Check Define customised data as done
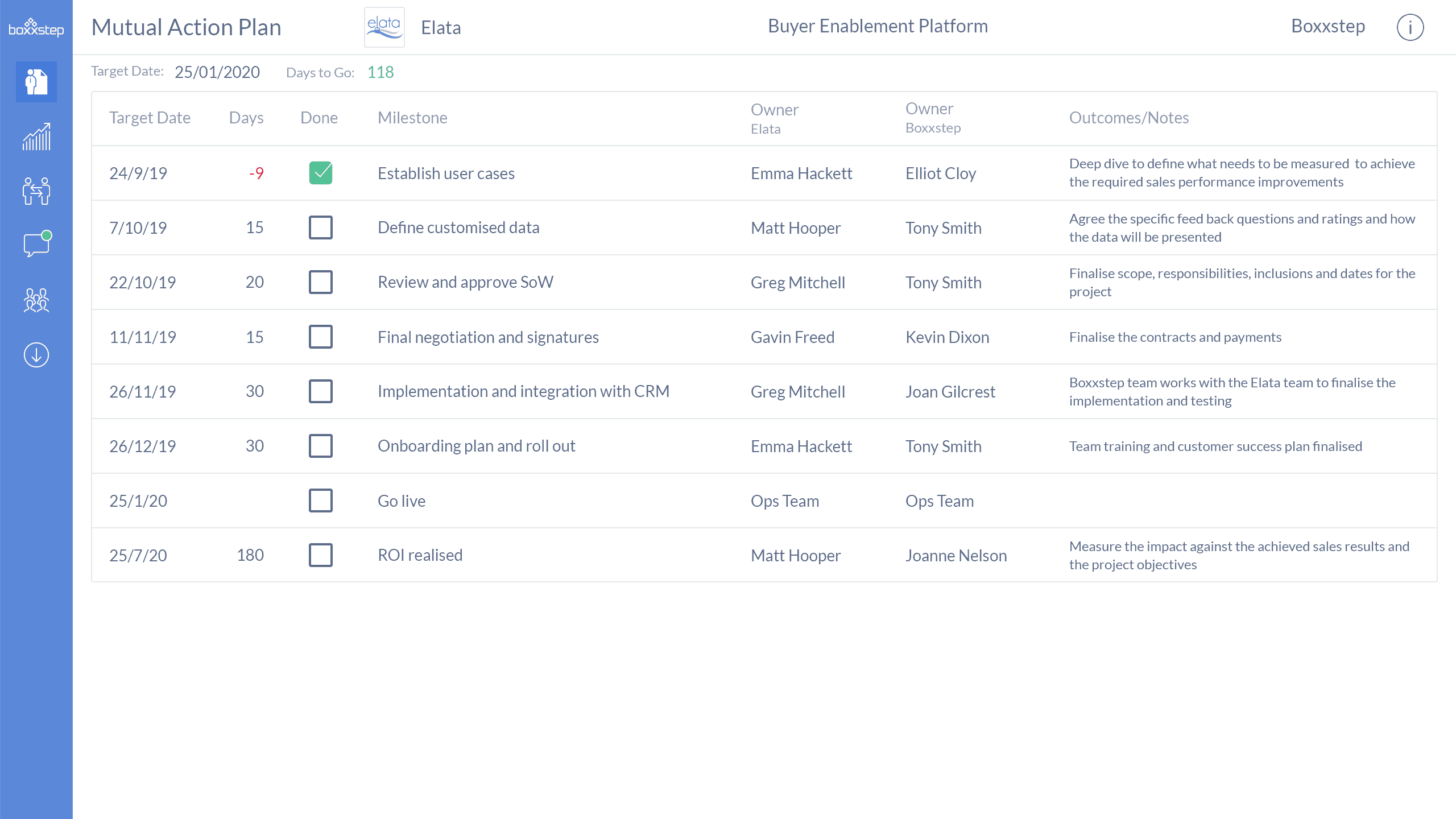Image resolution: width=1456 pixels, height=819 pixels. click(x=320, y=227)
